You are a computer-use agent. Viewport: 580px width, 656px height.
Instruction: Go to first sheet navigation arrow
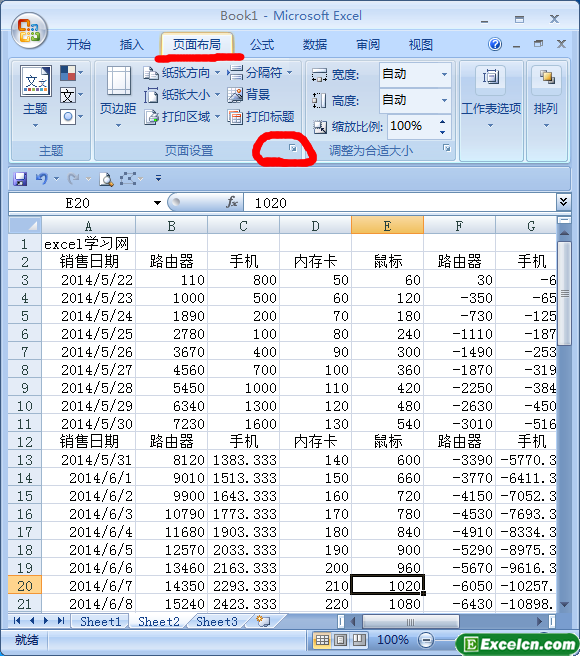pos(17,620)
